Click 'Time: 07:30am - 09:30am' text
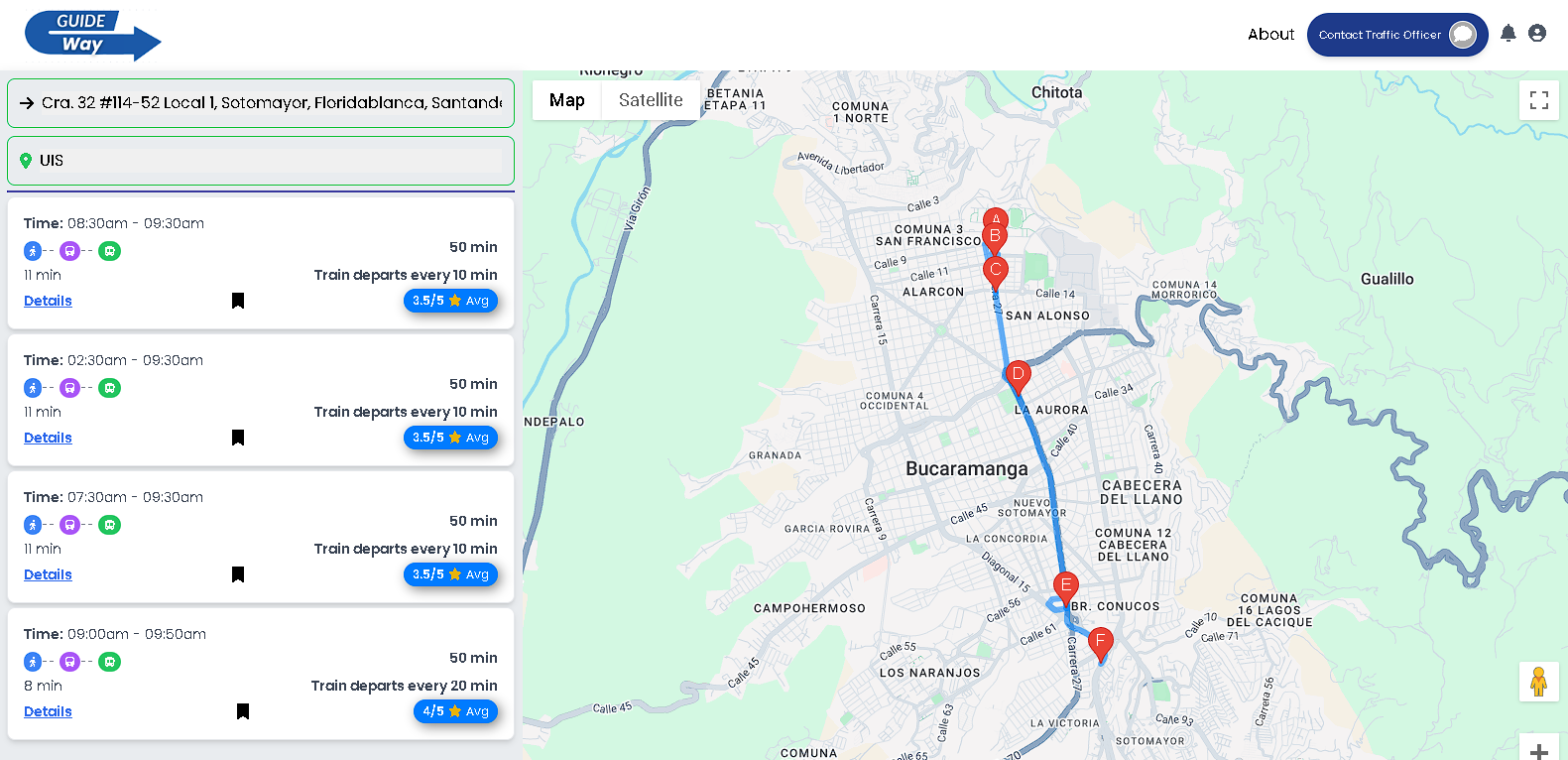 click(x=114, y=497)
